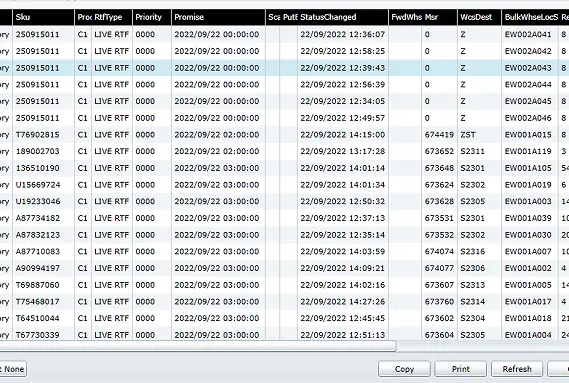Viewport: 569px width, 383px height.
Task: Sort by the Priority column header
Action: pyautogui.click(x=152, y=17)
